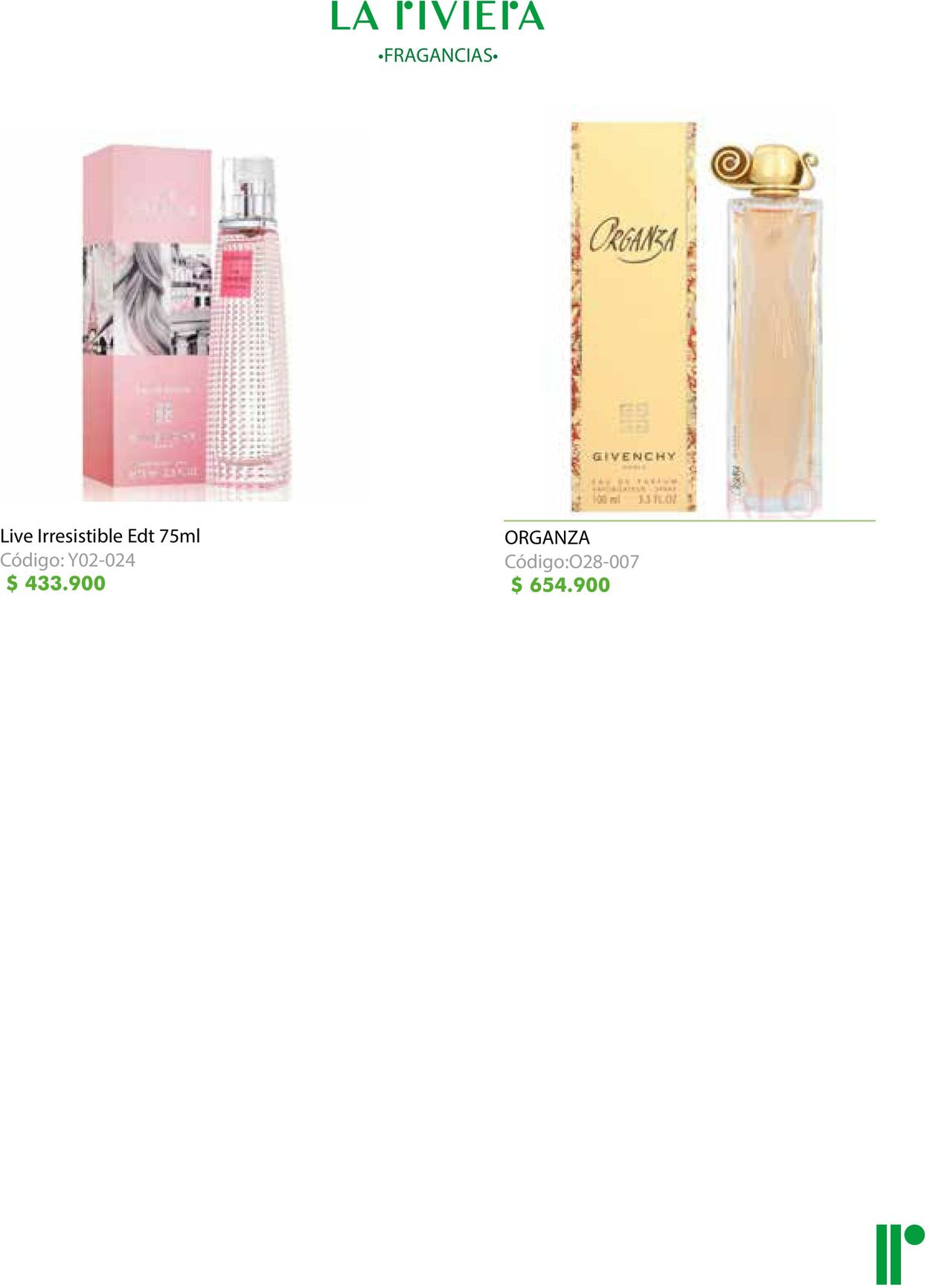Click the green divider line above ORGANZA

pos(690,521)
